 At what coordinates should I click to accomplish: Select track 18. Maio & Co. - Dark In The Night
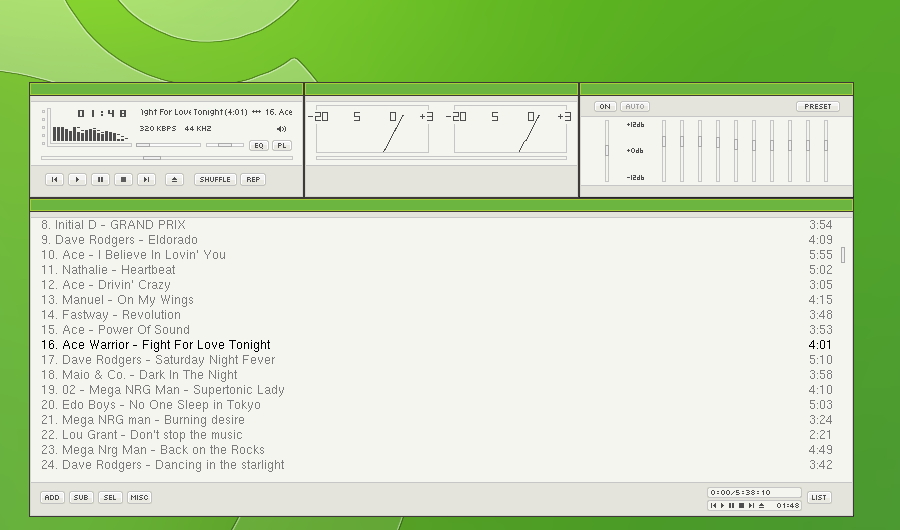437,375
